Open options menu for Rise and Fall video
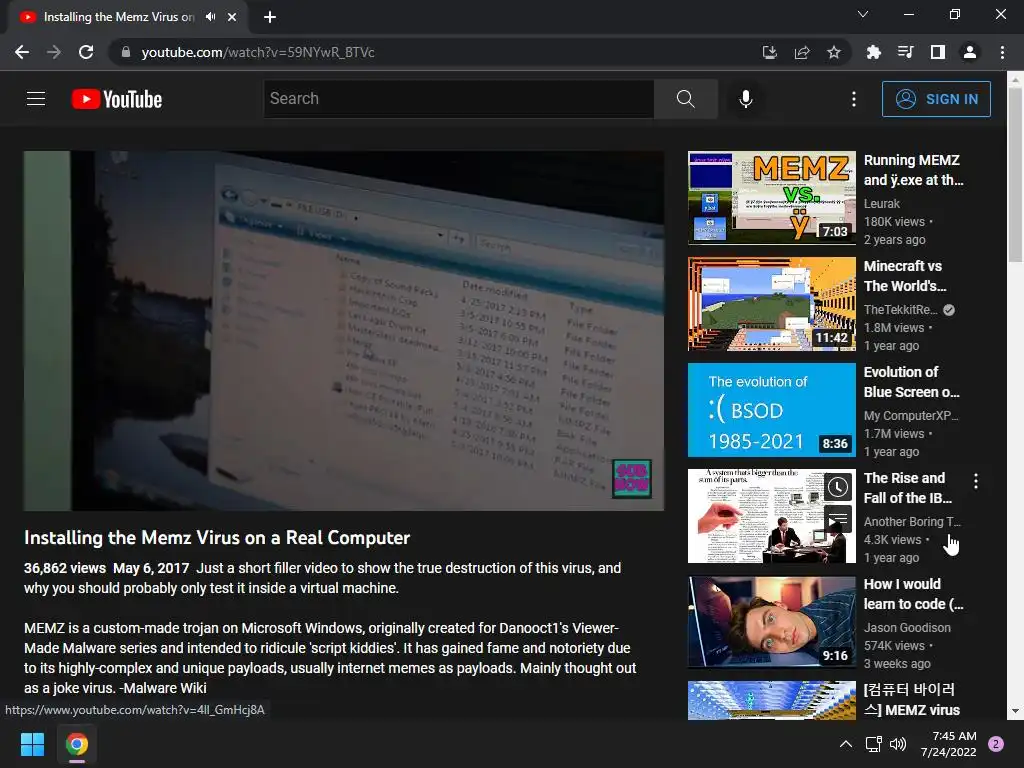This screenshot has width=1024, height=768. (x=976, y=481)
